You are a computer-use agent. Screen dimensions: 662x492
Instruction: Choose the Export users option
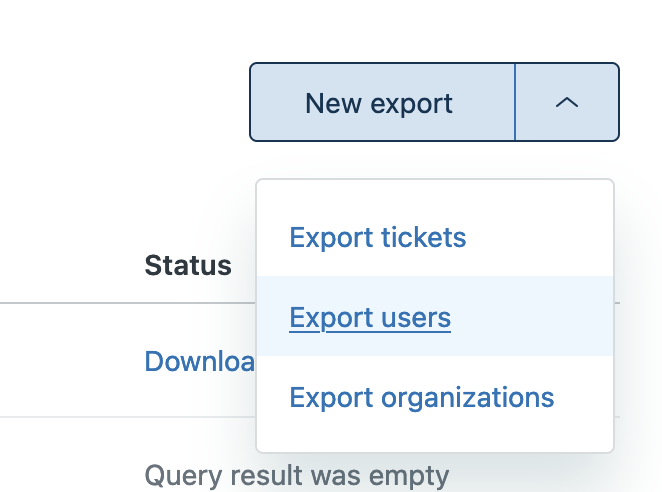[x=370, y=318]
